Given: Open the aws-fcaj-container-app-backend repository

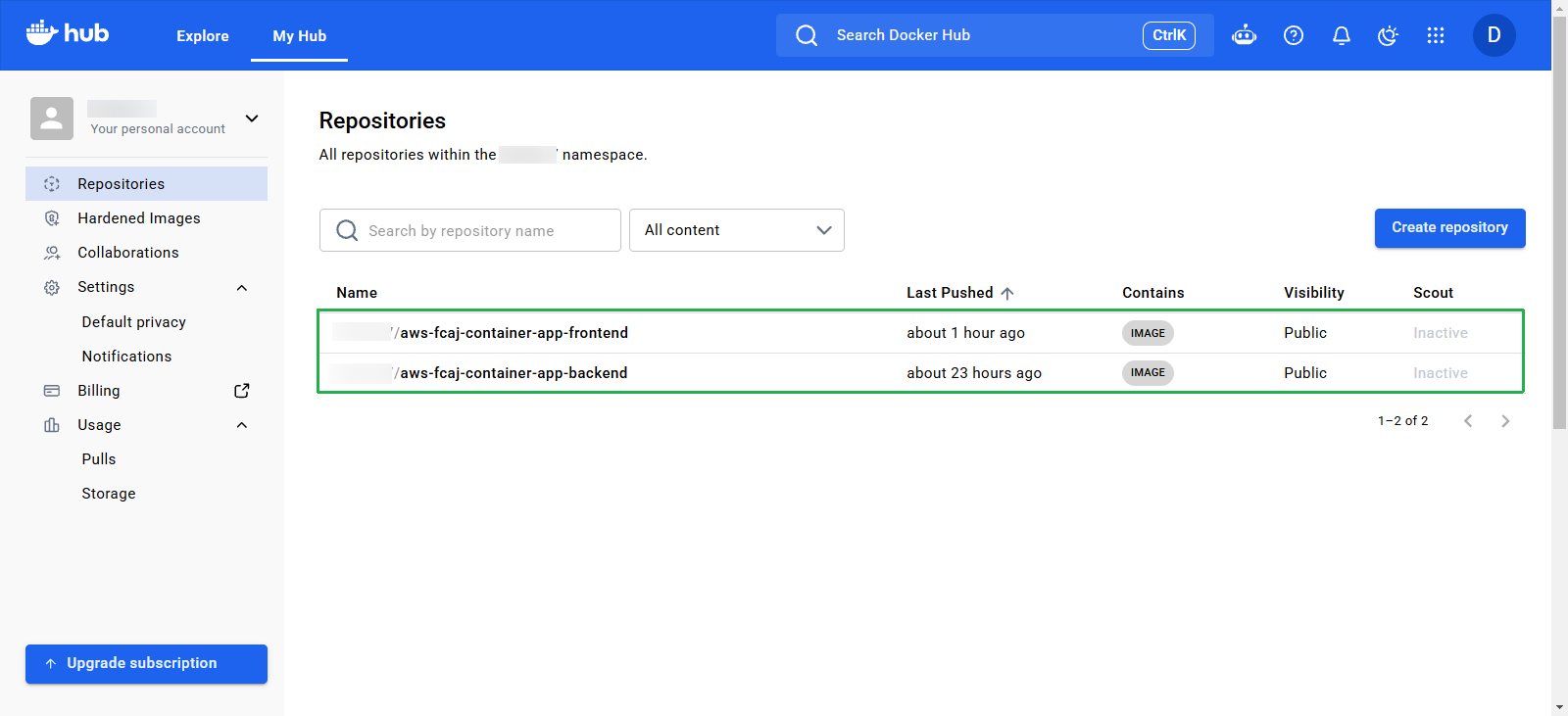Looking at the screenshot, I should (x=514, y=373).
